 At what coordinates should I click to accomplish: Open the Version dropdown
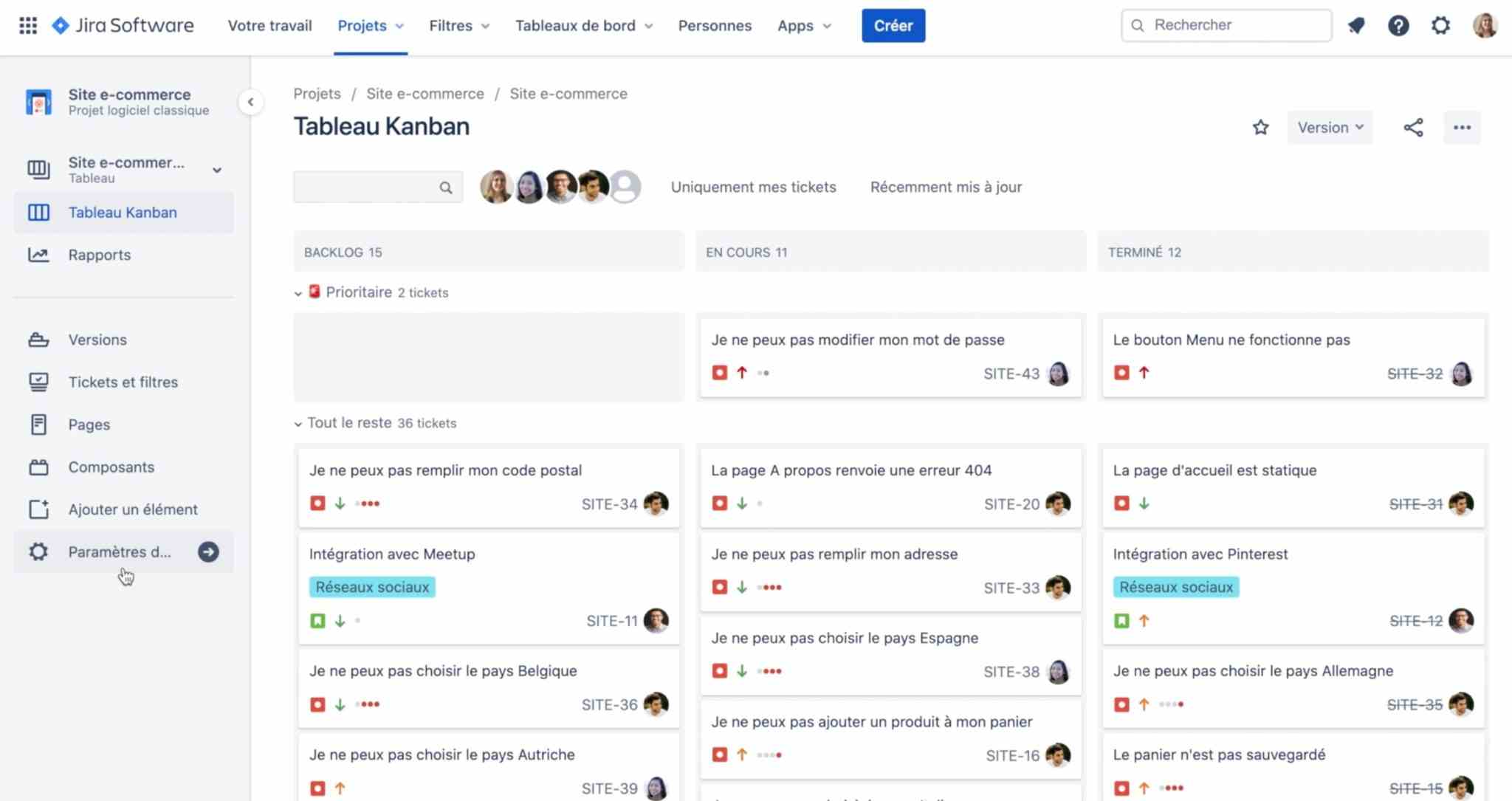(x=1330, y=128)
